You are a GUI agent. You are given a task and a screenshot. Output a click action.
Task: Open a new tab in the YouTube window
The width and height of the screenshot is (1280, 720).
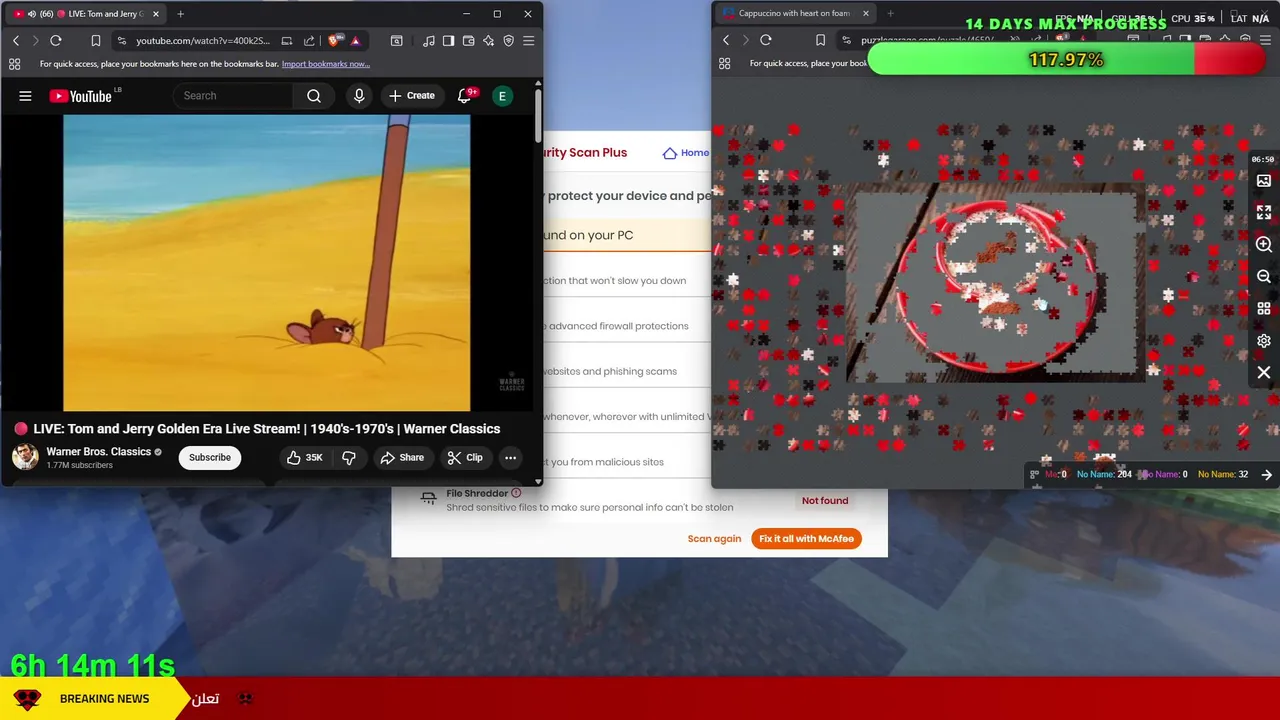pos(180,14)
